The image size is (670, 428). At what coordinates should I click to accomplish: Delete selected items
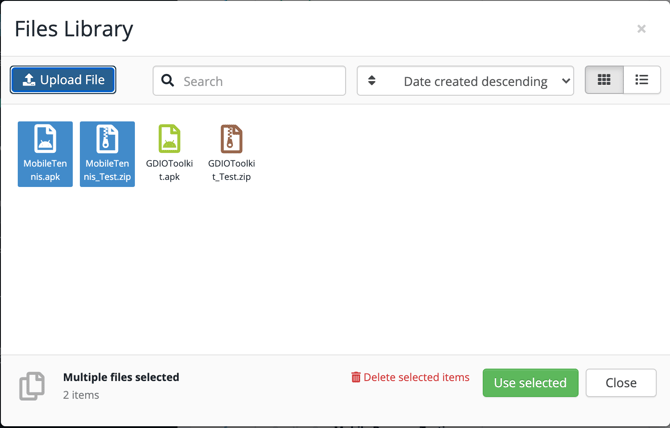(x=410, y=377)
